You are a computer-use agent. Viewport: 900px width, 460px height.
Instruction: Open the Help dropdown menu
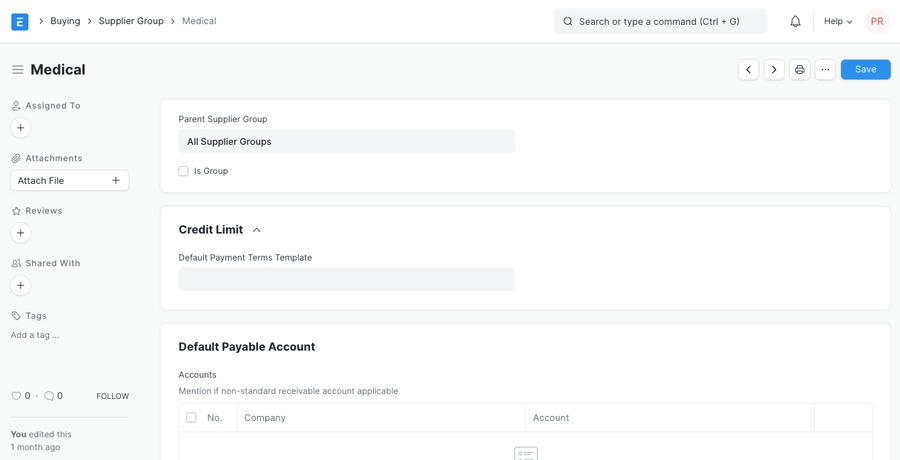click(838, 21)
